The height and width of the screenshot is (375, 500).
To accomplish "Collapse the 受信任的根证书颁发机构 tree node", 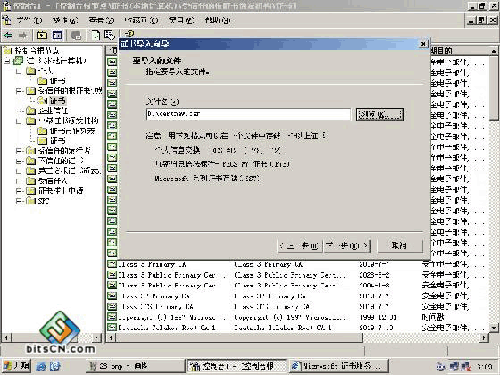I will click(19, 91).
